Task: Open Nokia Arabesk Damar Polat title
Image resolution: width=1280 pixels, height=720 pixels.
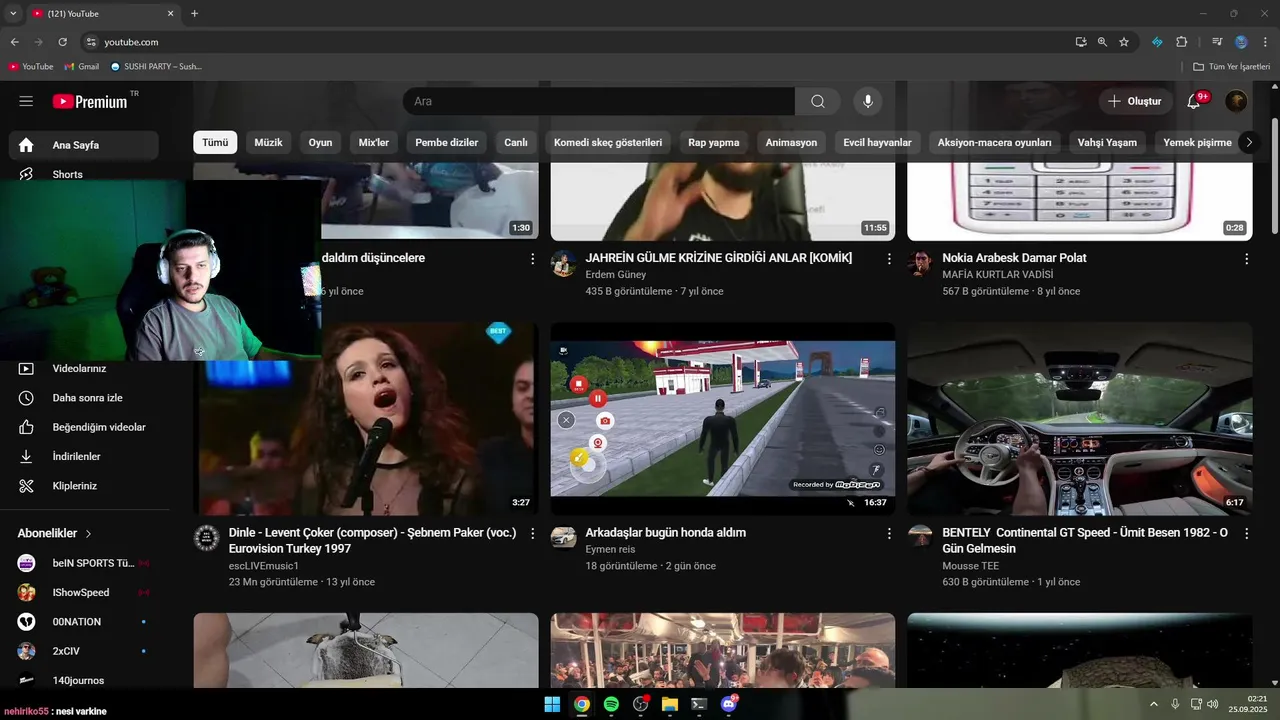Action: [1014, 258]
